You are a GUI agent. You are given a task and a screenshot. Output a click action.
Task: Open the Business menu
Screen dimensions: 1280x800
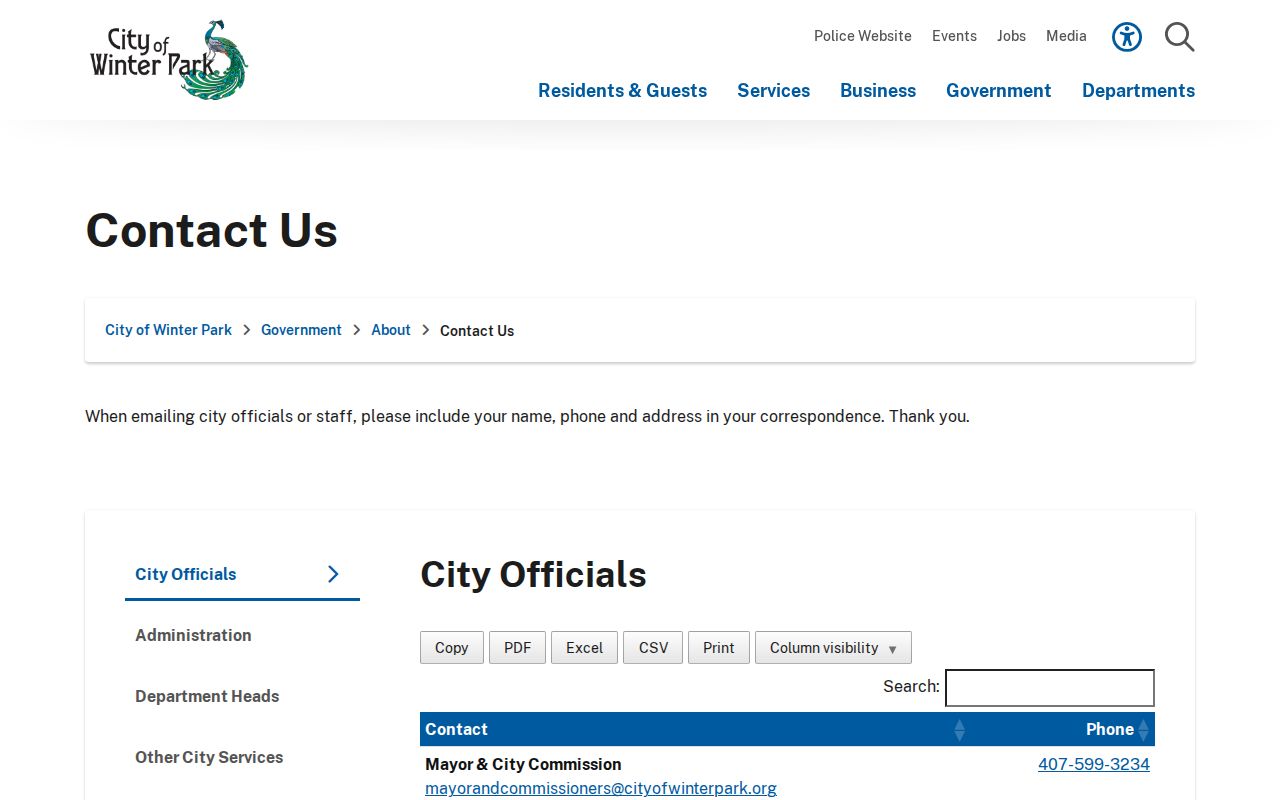(878, 91)
